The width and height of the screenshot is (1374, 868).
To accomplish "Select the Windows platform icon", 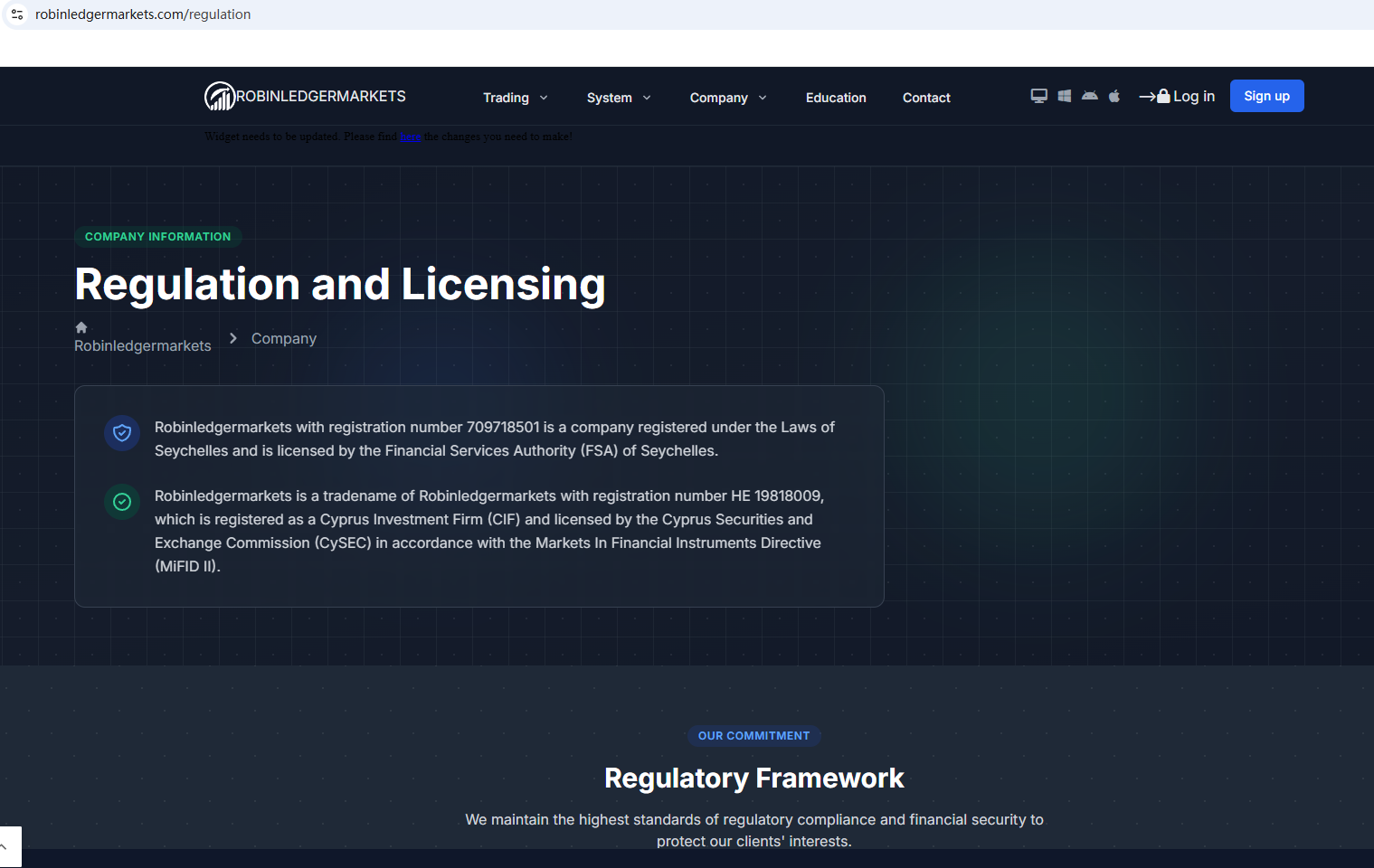I will tap(1065, 96).
